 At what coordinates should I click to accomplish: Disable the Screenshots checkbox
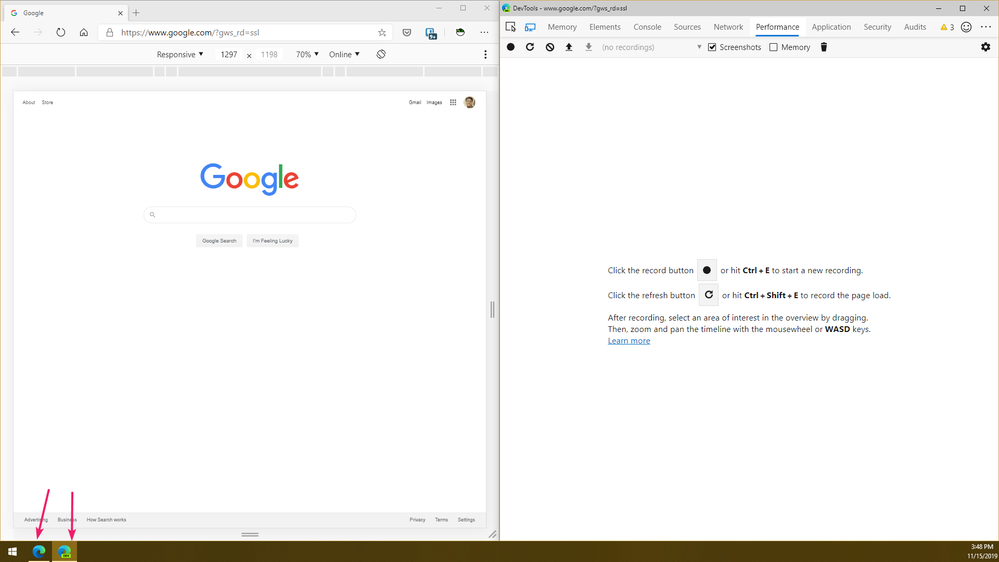(x=712, y=47)
